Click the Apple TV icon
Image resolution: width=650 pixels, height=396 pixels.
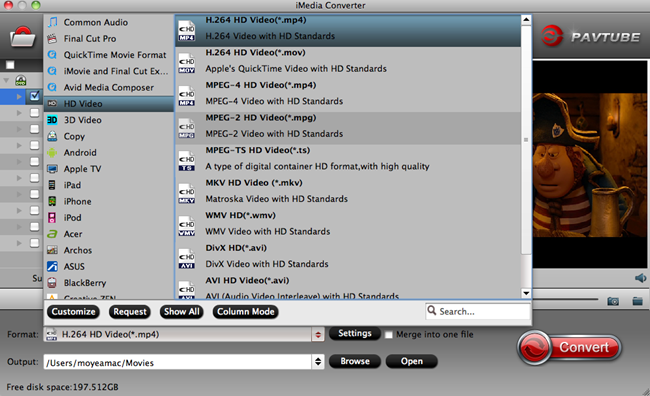click(52, 169)
